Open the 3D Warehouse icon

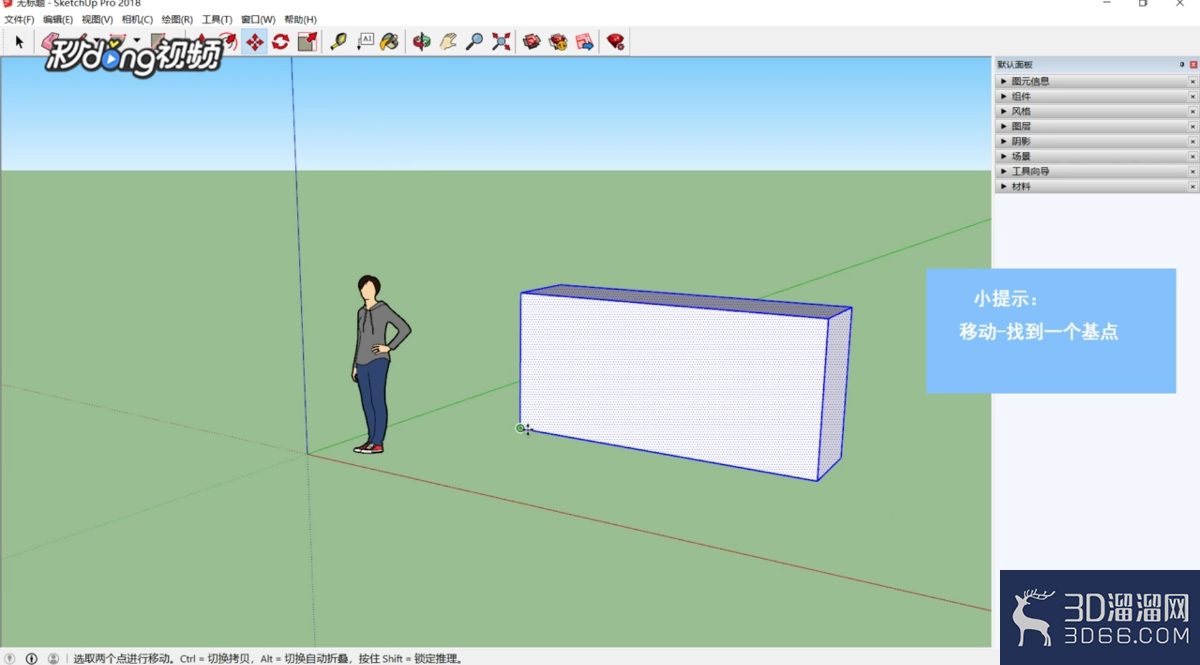532,42
